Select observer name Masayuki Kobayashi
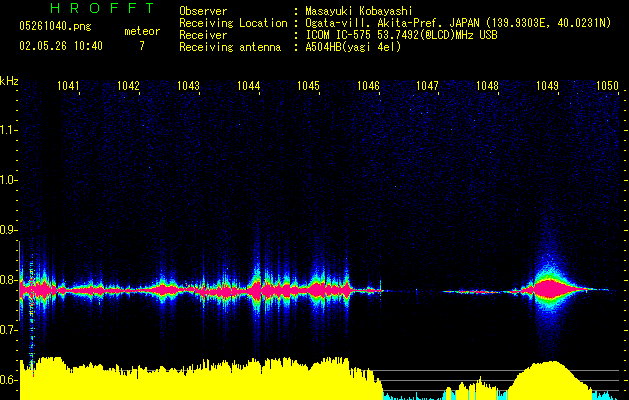Viewport: 629px width, 400px height. 359,11
